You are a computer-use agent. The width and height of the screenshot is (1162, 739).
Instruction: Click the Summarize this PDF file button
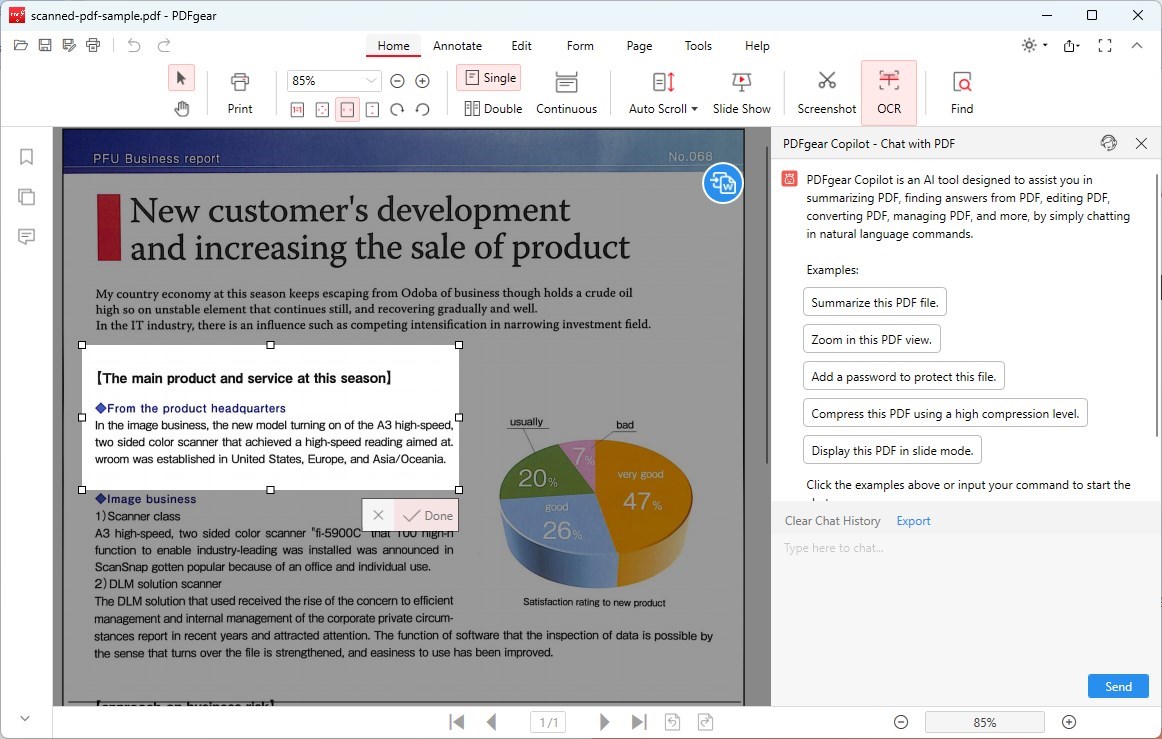tap(874, 301)
